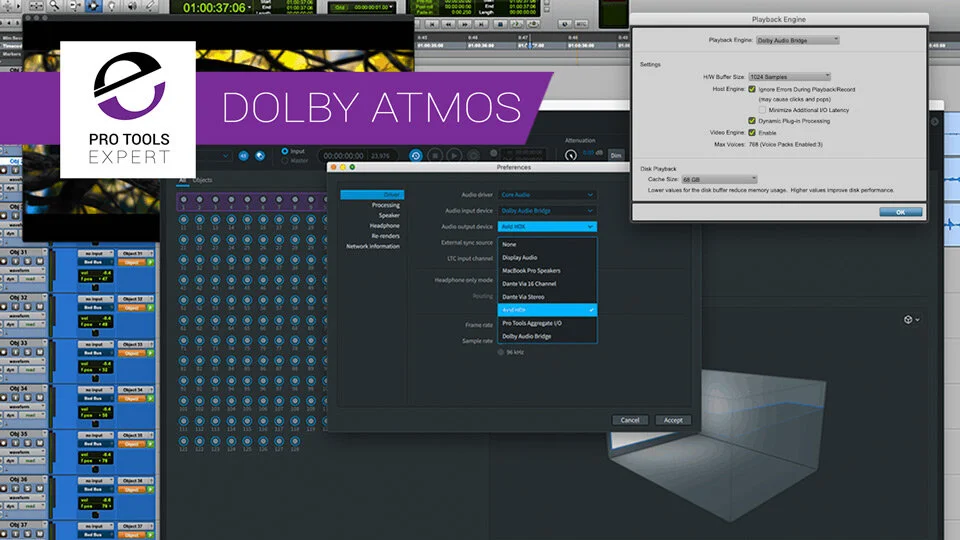
Task: Select the Pro Tools Trim tool
Action: tap(74, 6)
